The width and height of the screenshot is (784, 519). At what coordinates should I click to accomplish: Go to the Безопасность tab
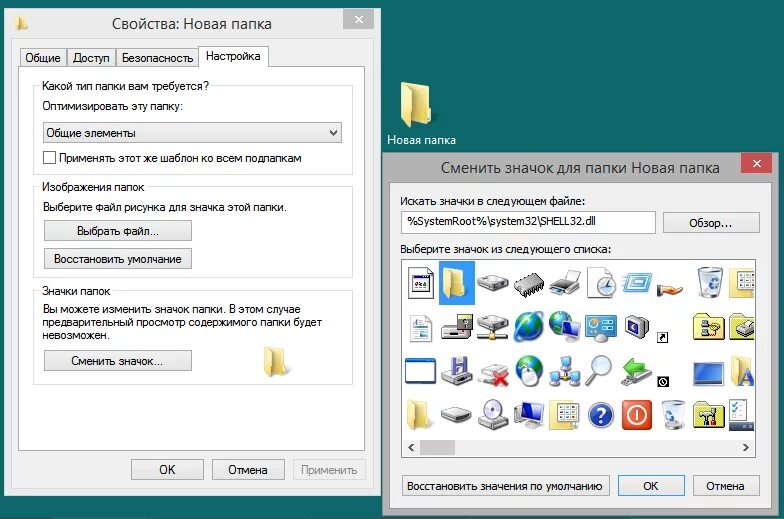(158, 58)
